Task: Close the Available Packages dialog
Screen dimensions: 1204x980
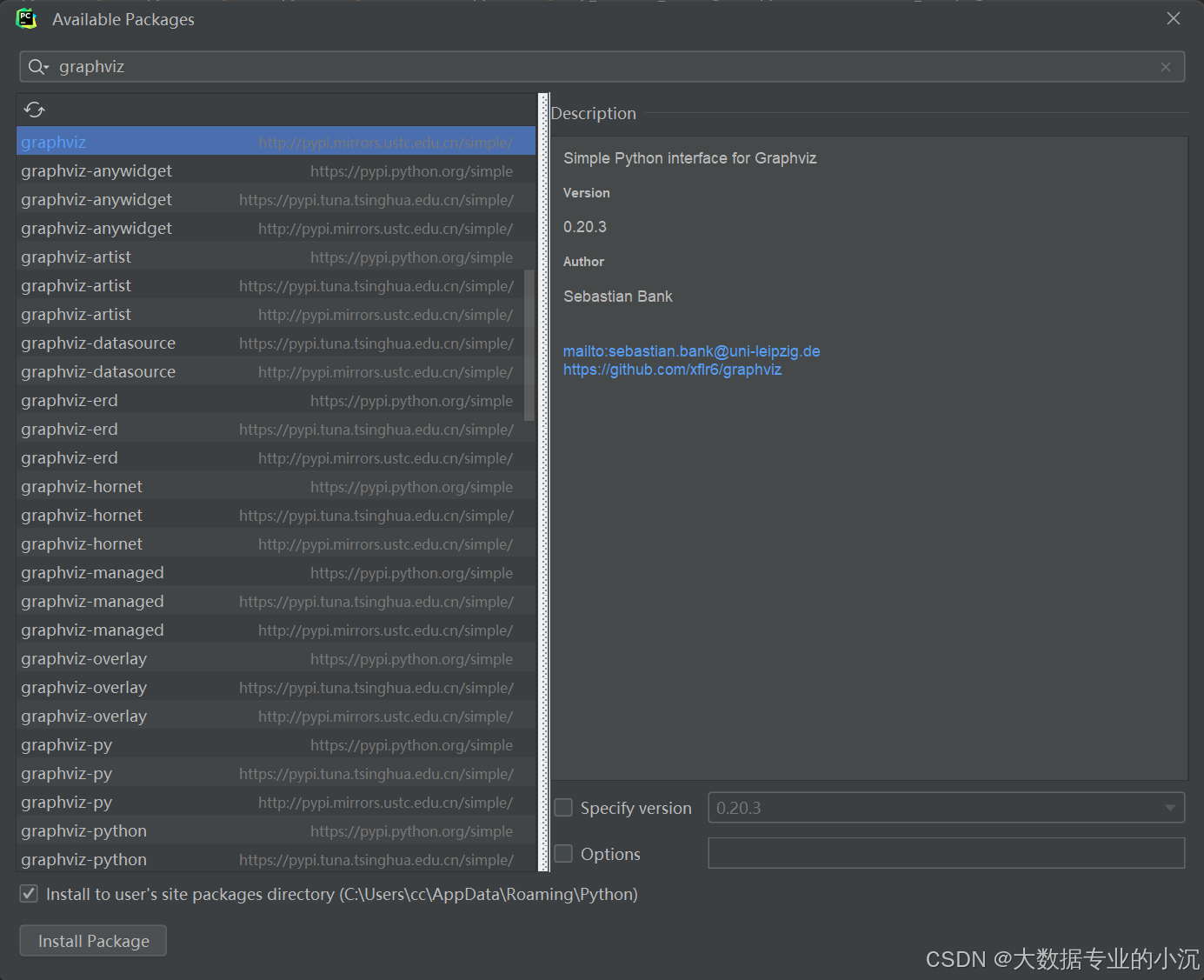Action: [x=1174, y=18]
